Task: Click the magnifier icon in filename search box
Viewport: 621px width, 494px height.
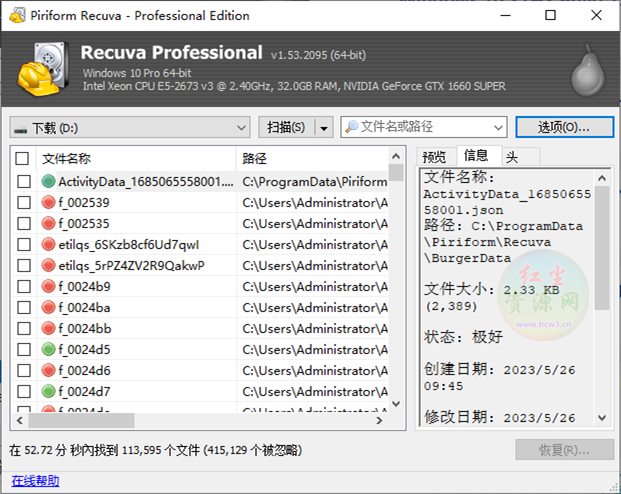Action: [x=351, y=127]
